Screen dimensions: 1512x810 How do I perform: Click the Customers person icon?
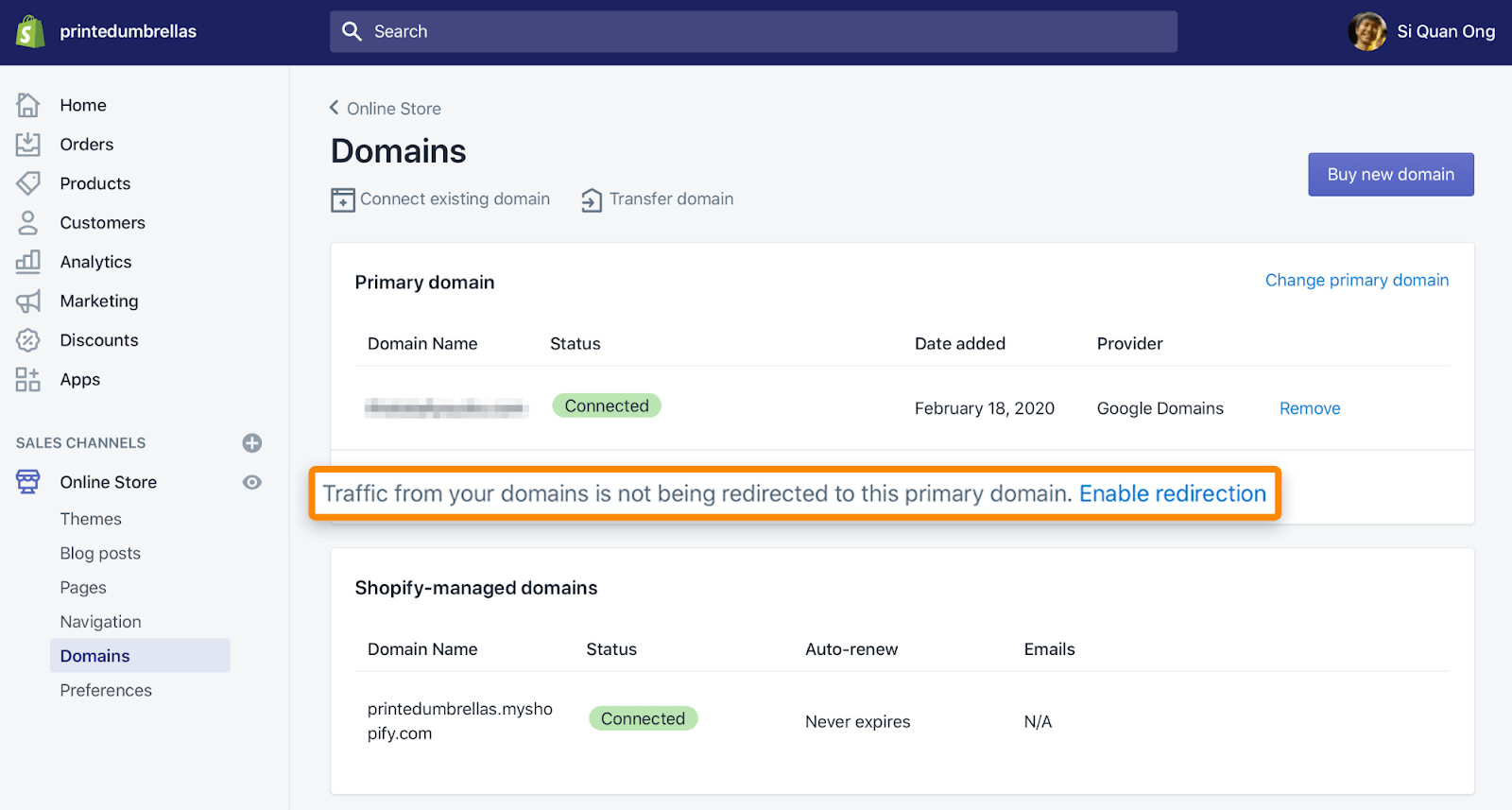[28, 223]
